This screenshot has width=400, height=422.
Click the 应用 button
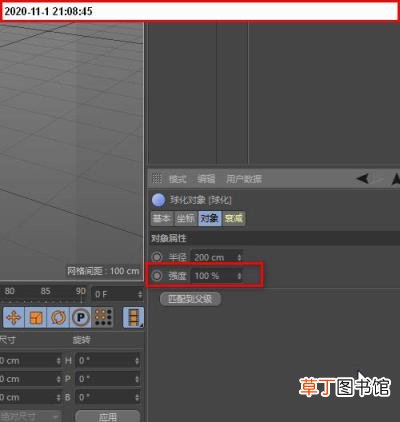108,416
